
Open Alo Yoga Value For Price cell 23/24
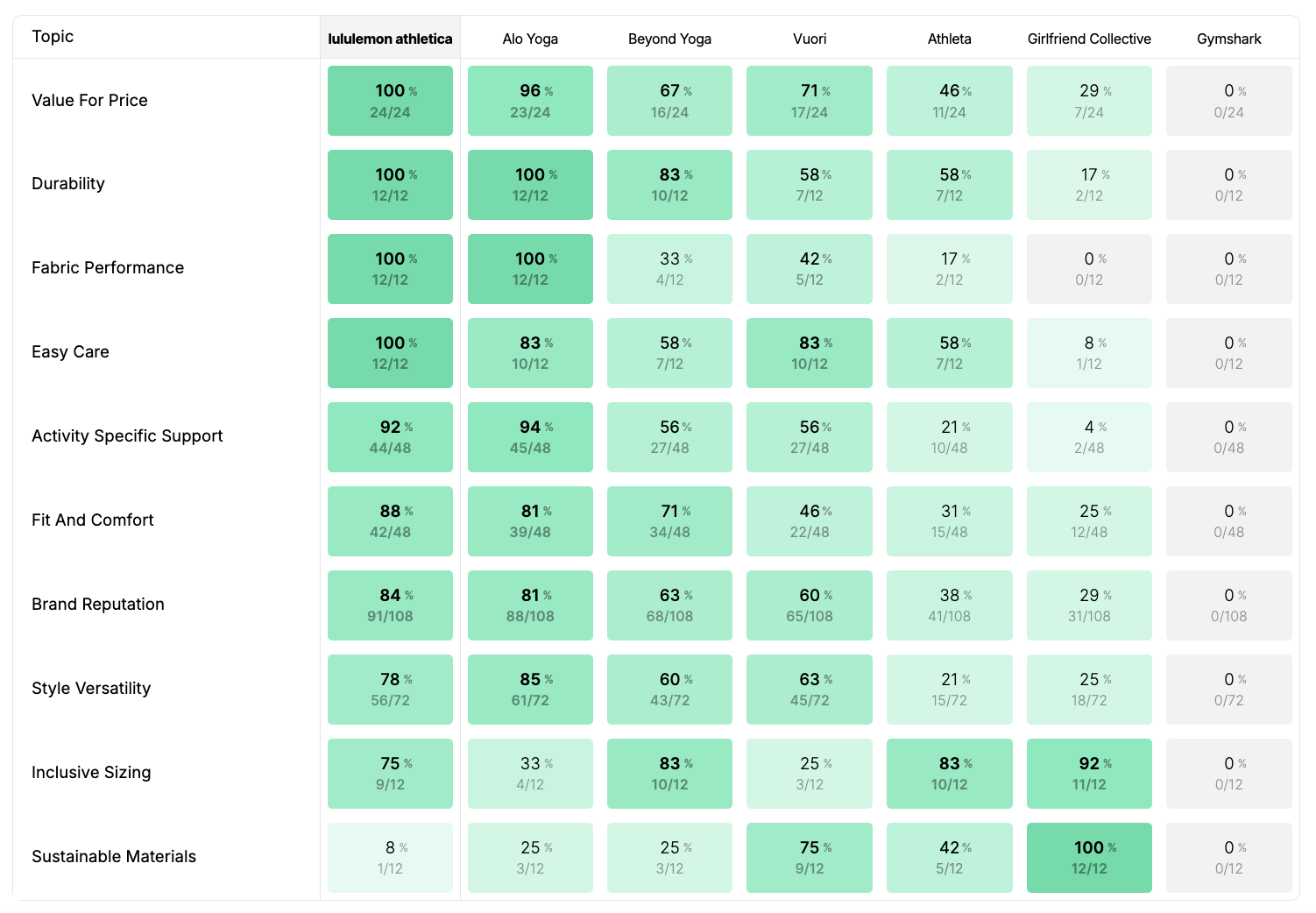coord(530,101)
